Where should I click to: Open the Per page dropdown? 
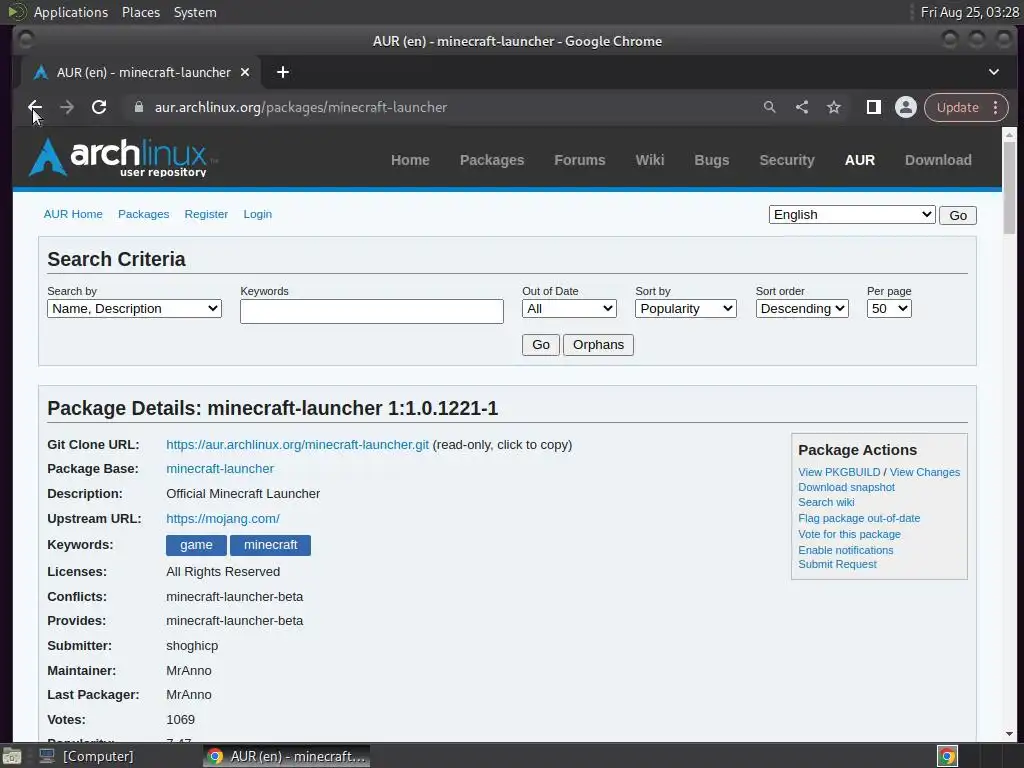[x=889, y=309]
